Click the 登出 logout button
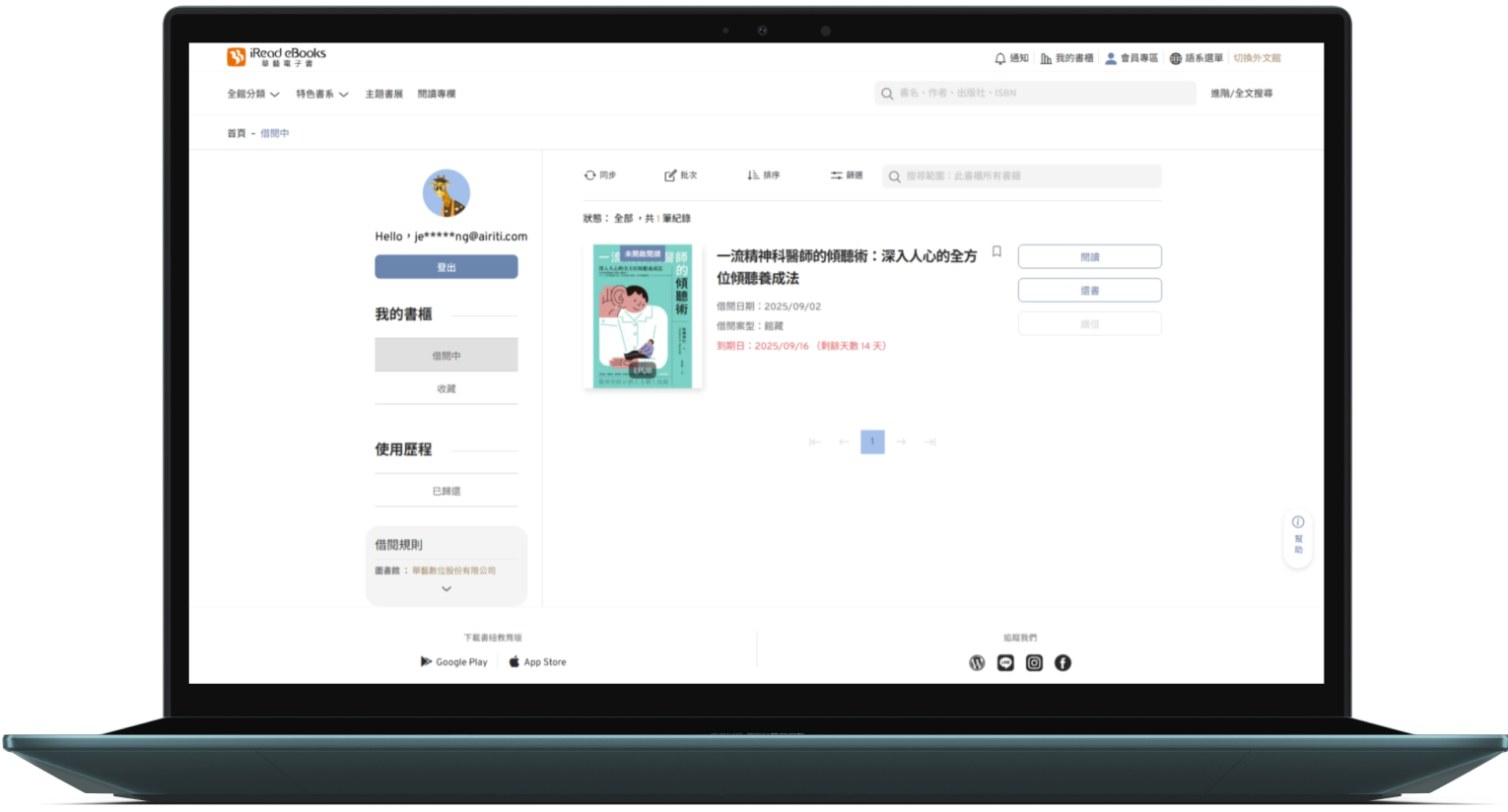Screen dimensions: 1508x812 (x=446, y=267)
